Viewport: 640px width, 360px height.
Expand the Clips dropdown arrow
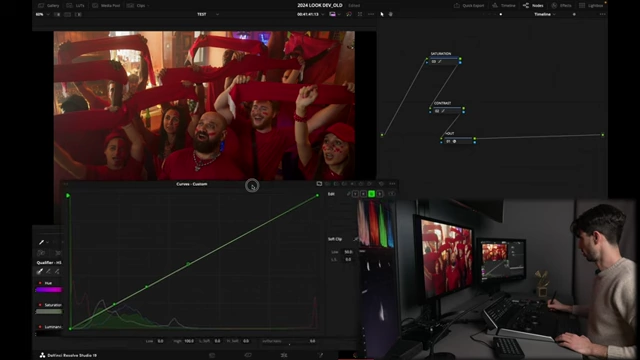(x=148, y=6)
